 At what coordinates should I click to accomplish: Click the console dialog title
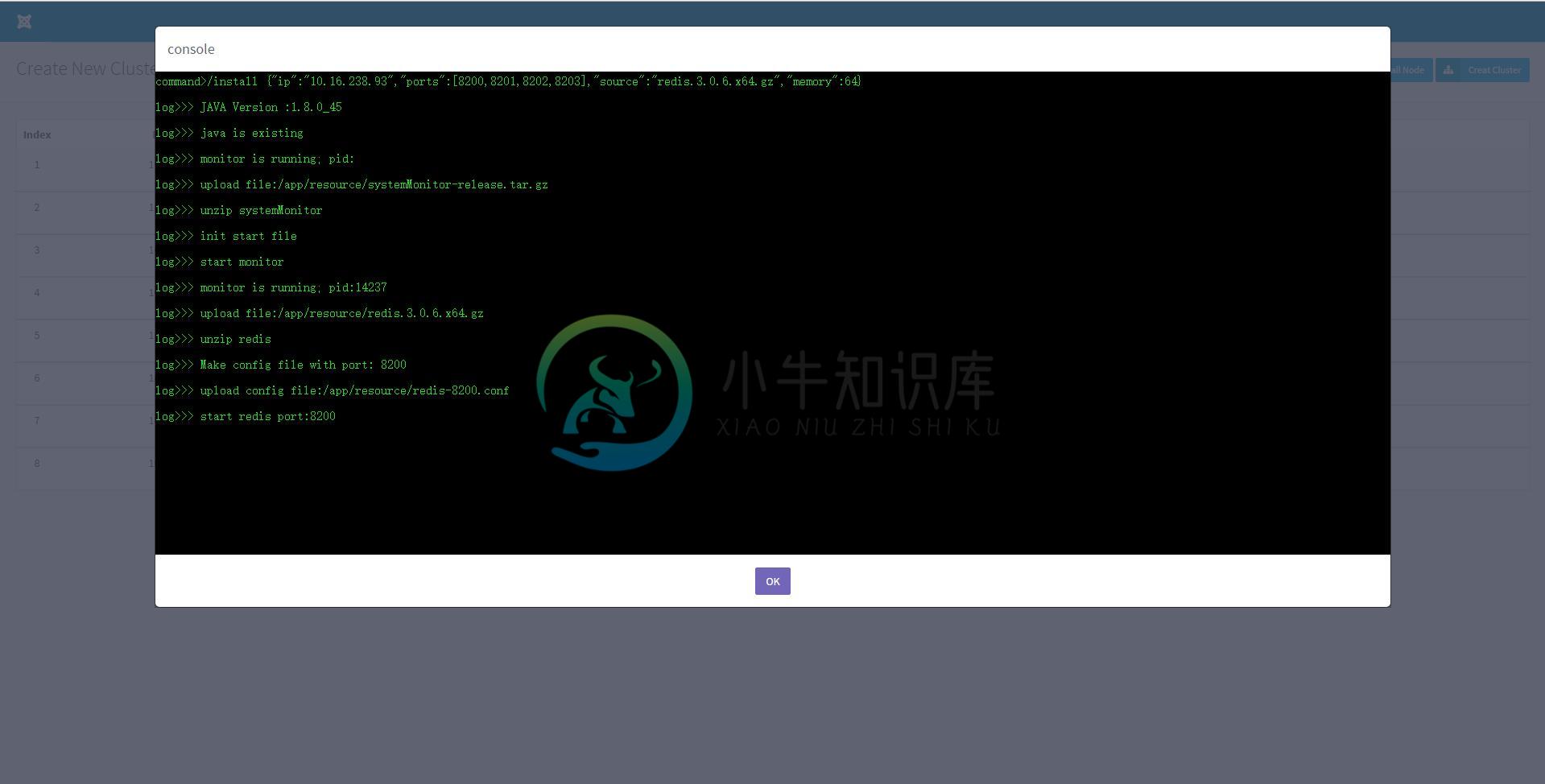pos(191,49)
